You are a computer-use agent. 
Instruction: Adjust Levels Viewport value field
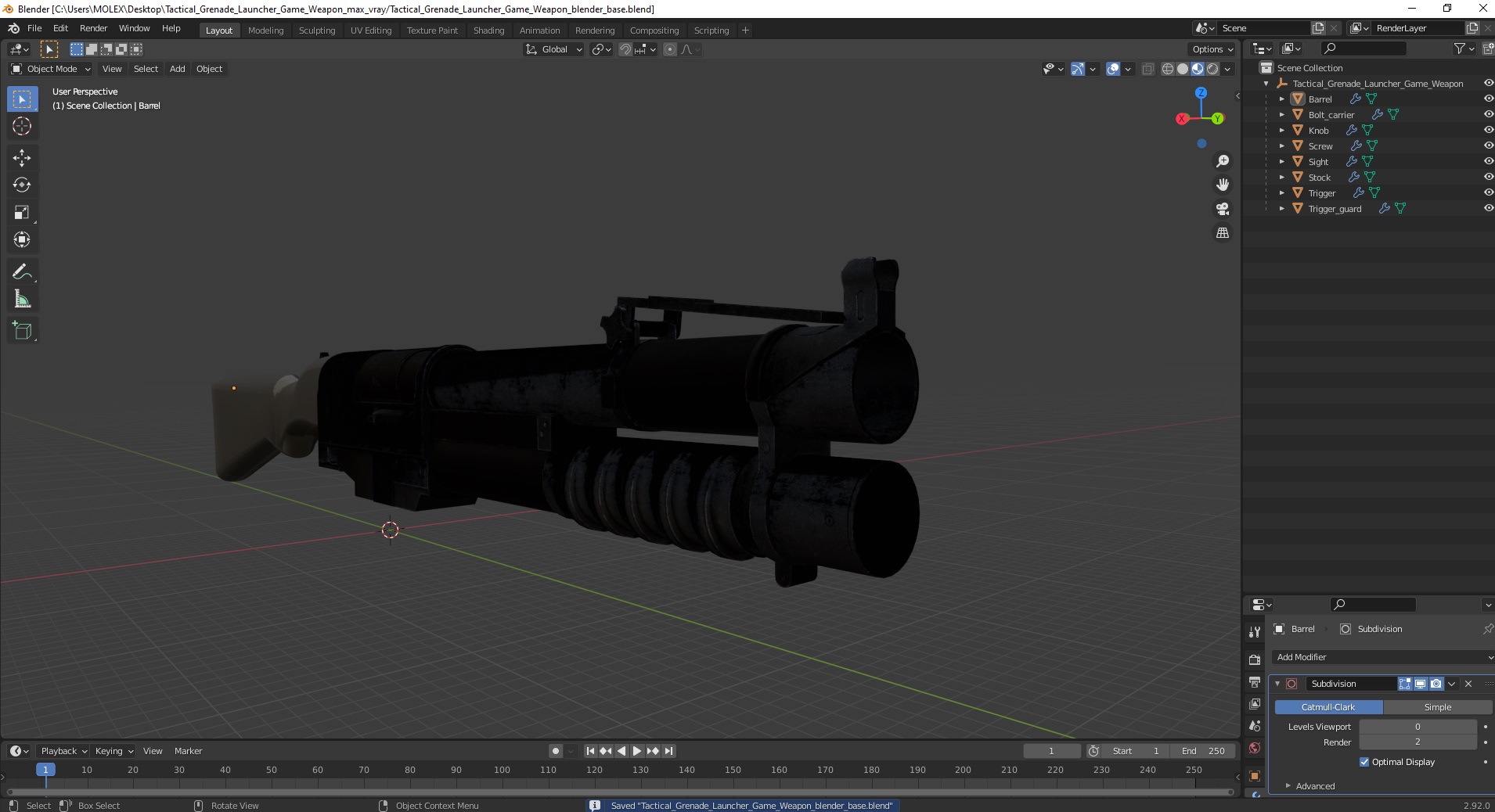coord(1418,727)
